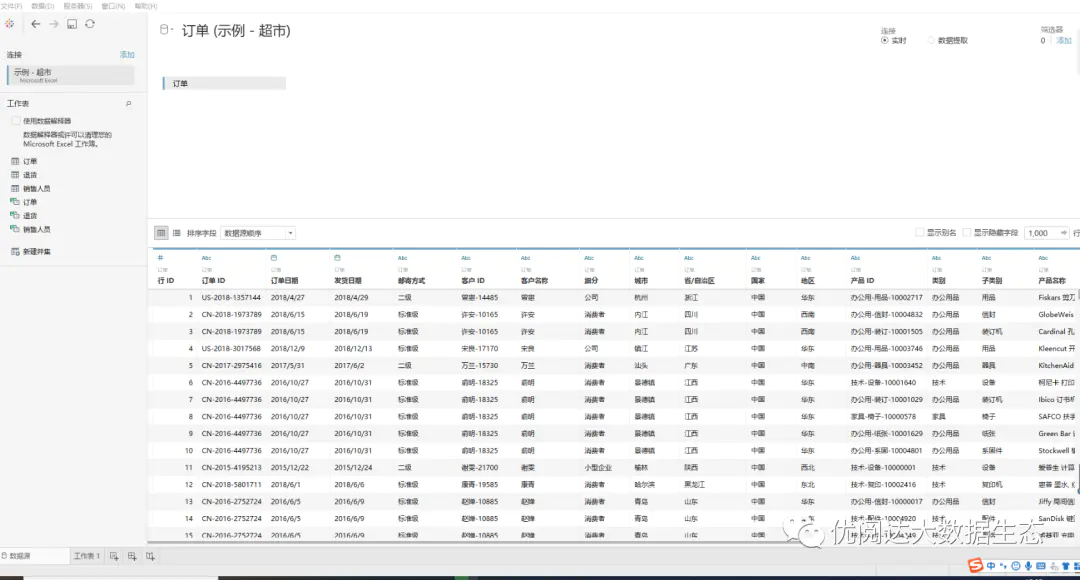Open the 窗口(N) menu
Viewport: 1080px width, 580px height.
pyautogui.click(x=113, y=6)
